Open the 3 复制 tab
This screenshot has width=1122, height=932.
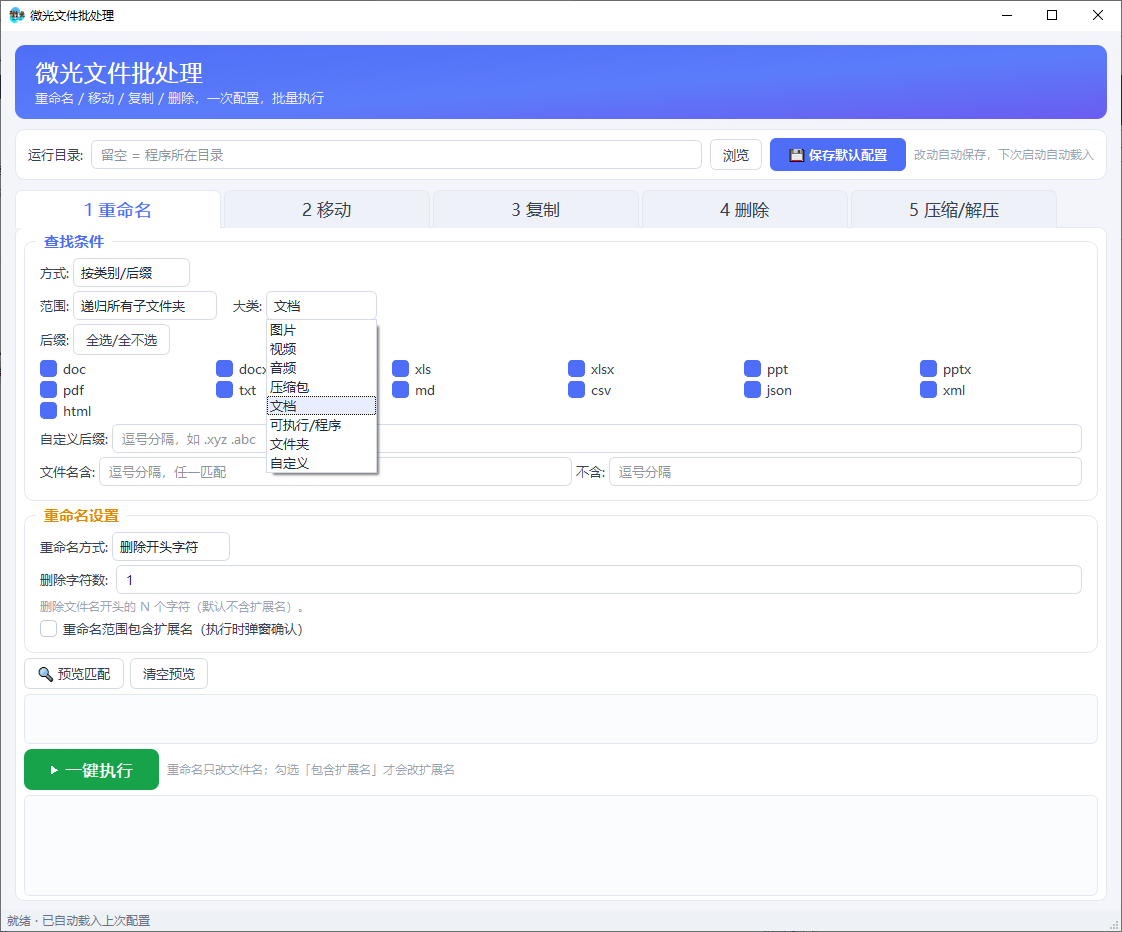point(536,210)
